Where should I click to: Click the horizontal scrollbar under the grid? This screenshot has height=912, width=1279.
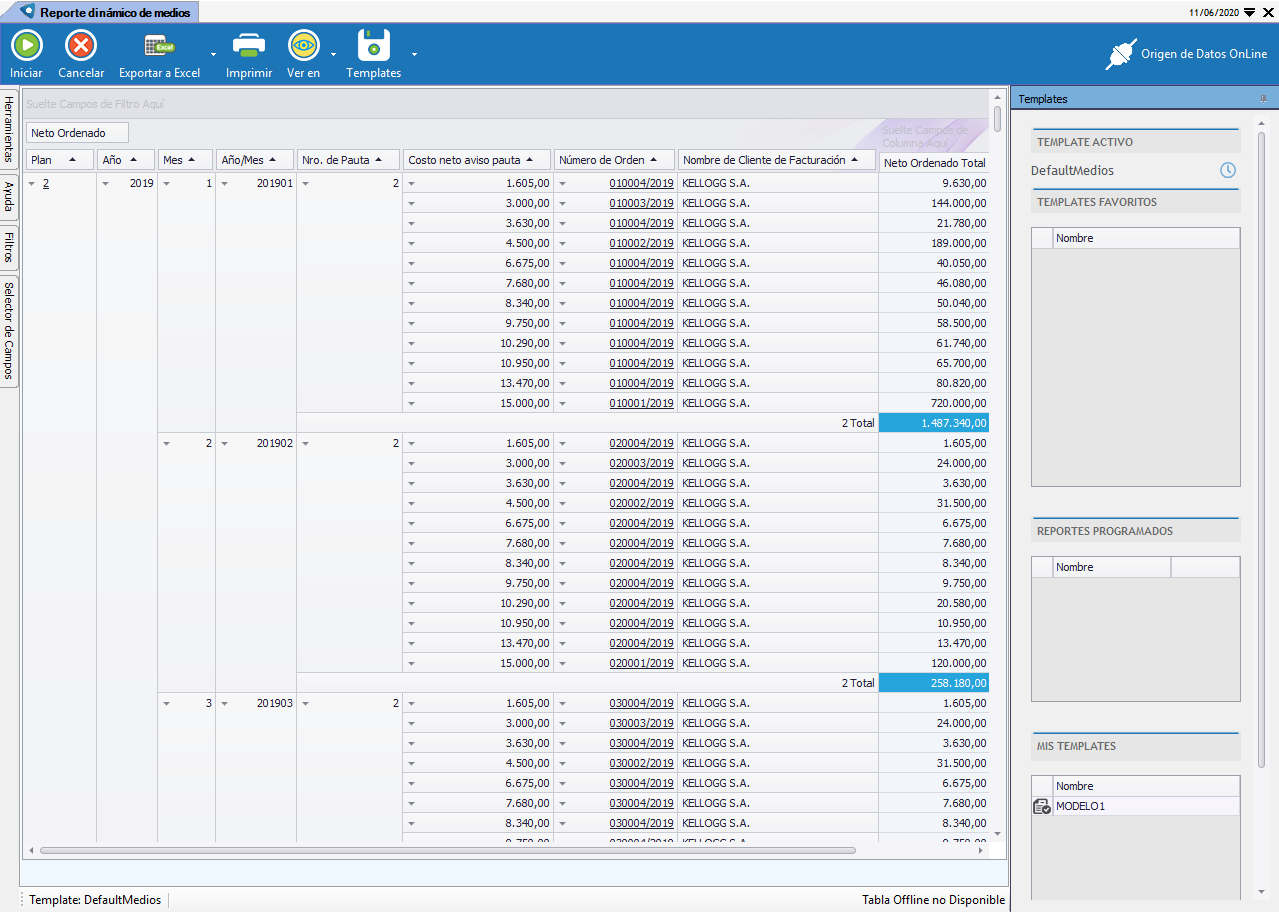[447, 850]
